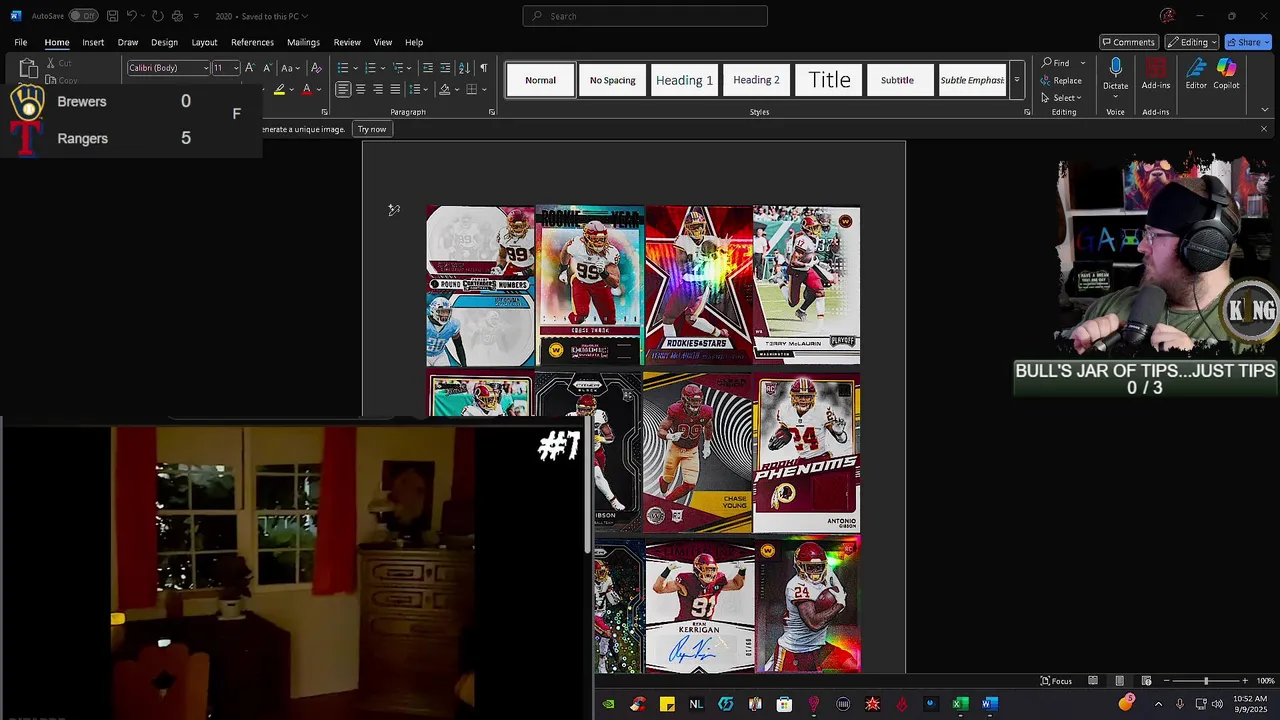The height and width of the screenshot is (720, 1280).
Task: Switch to the Design tab
Action: coord(164,42)
